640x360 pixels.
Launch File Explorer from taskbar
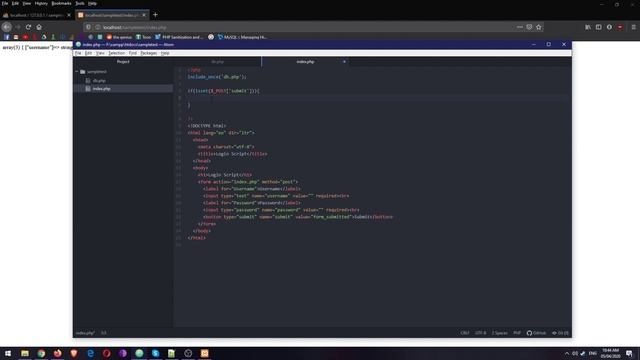click(25, 353)
